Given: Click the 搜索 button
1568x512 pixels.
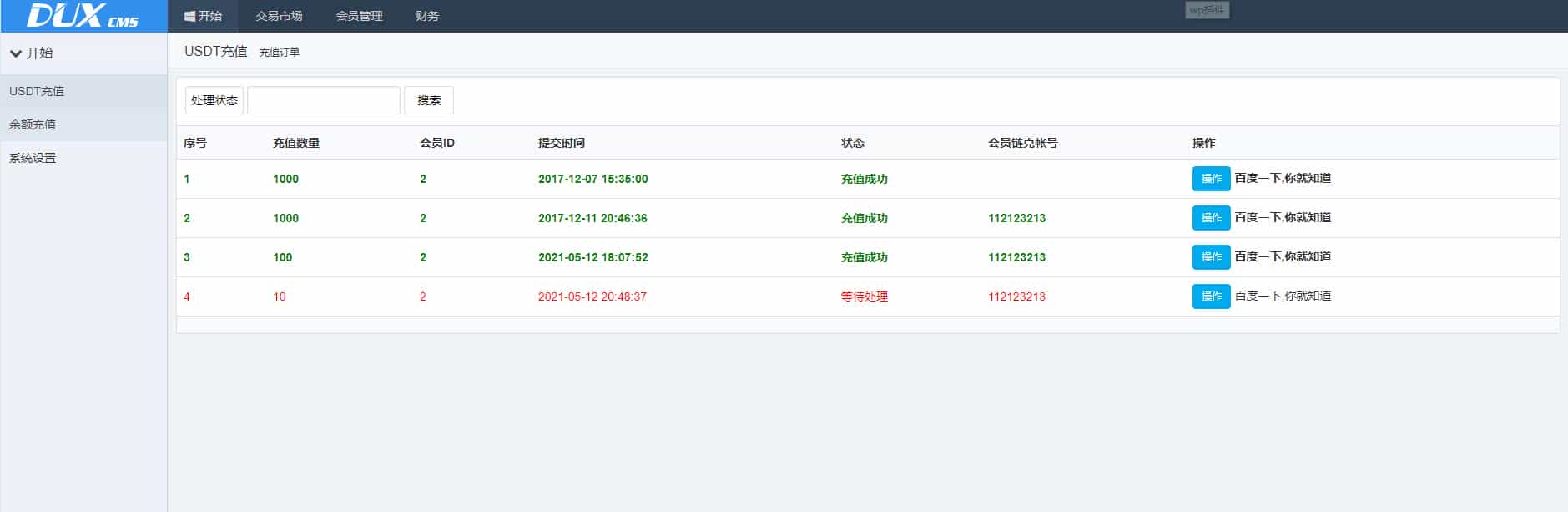Looking at the screenshot, I should (x=429, y=100).
